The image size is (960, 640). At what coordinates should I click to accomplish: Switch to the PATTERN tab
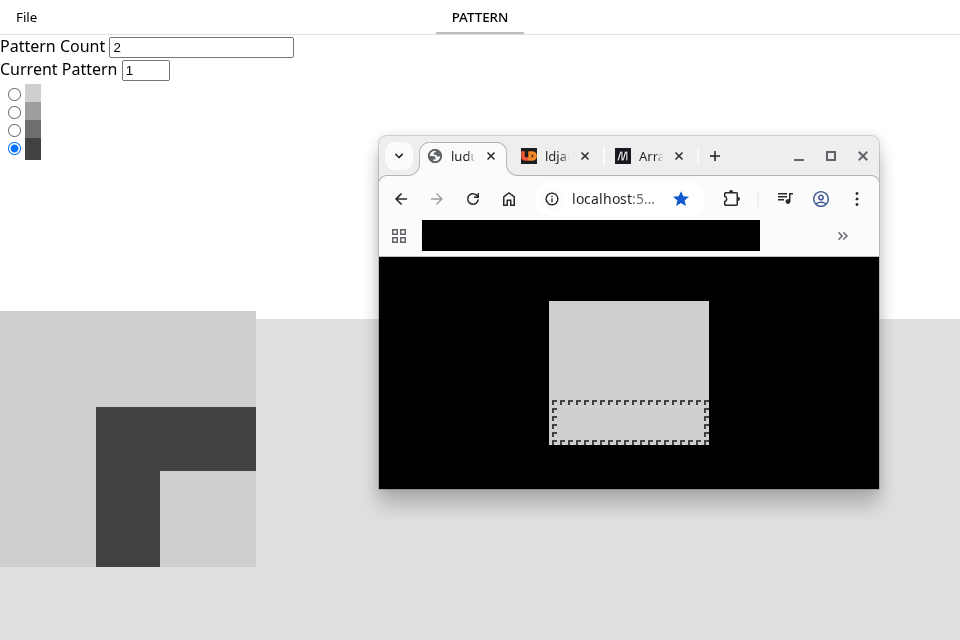480,17
